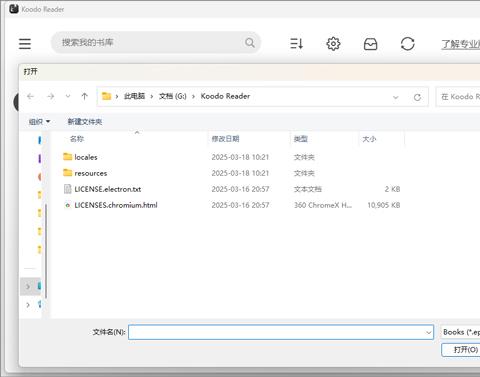The height and width of the screenshot is (377, 480).
Task: Sort by 名称 column header
Action: click(x=77, y=139)
